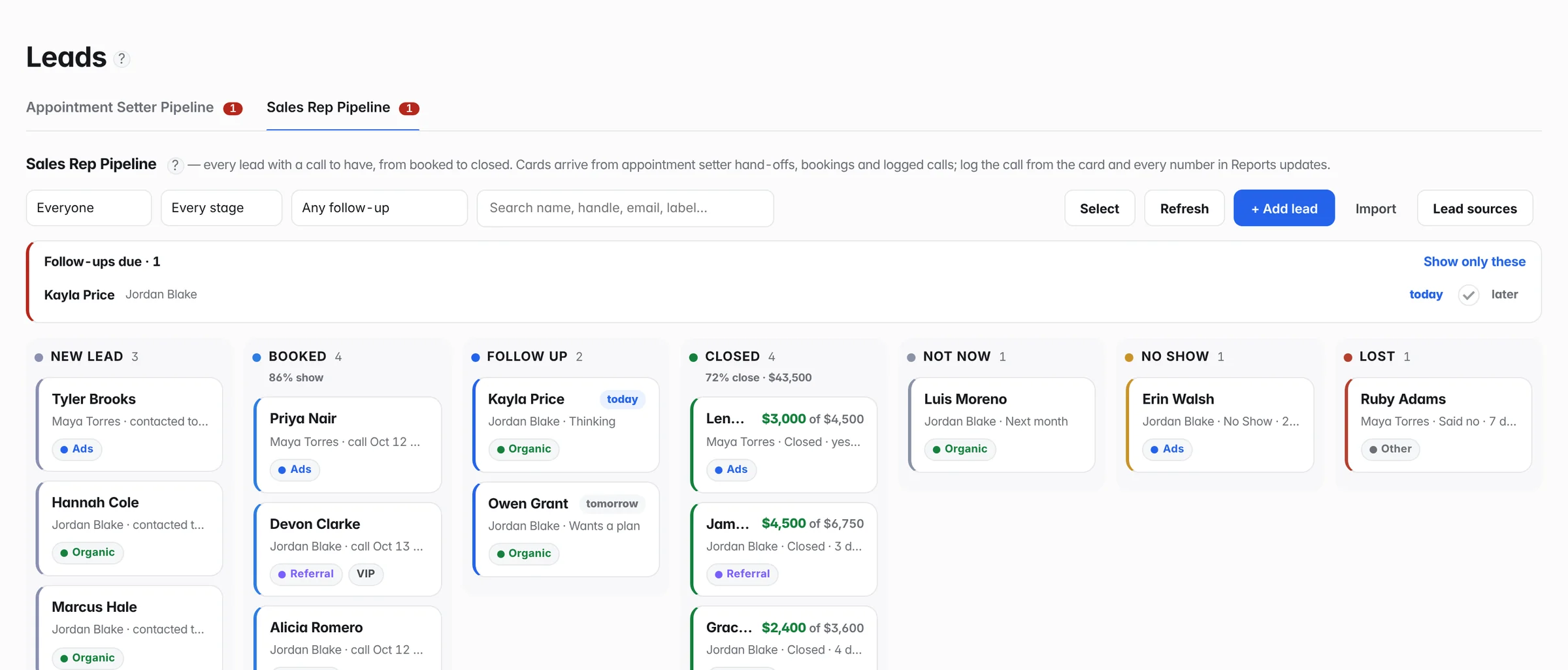The image size is (1568, 670).
Task: Open the help icon next to Leads
Action: pyautogui.click(x=122, y=59)
